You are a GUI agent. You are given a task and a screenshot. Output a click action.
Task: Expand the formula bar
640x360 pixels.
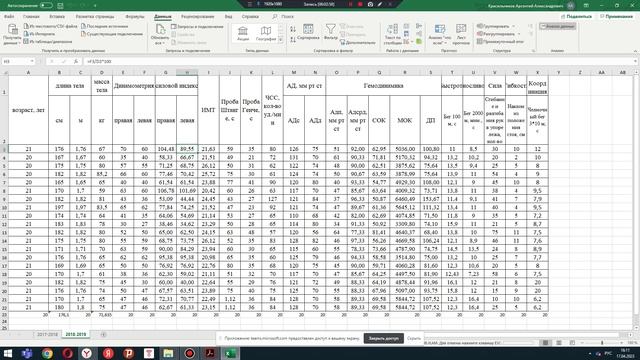click(635, 61)
